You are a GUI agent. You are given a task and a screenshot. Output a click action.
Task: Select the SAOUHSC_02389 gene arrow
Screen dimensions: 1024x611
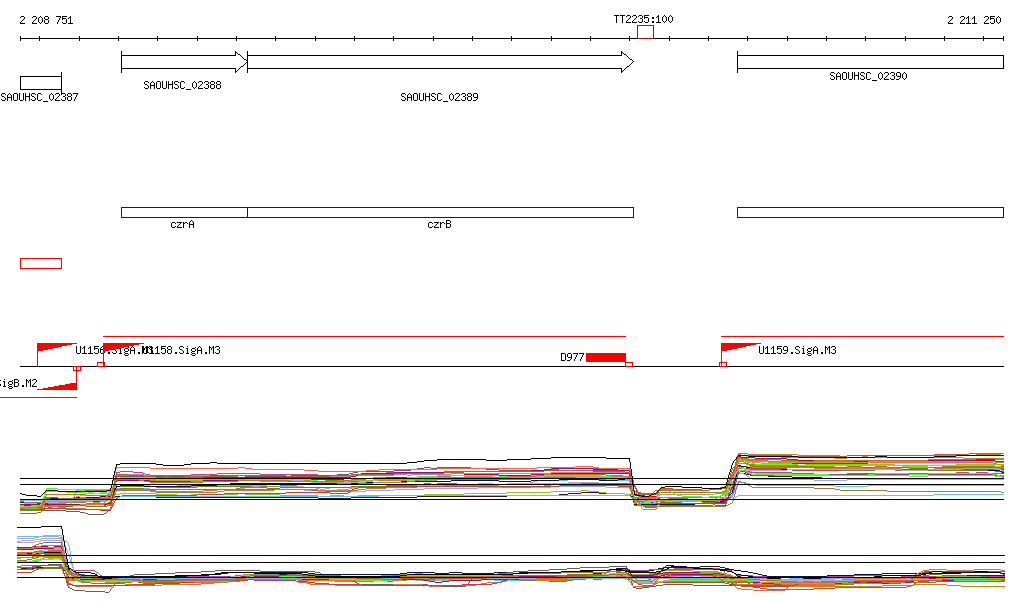click(x=440, y=63)
